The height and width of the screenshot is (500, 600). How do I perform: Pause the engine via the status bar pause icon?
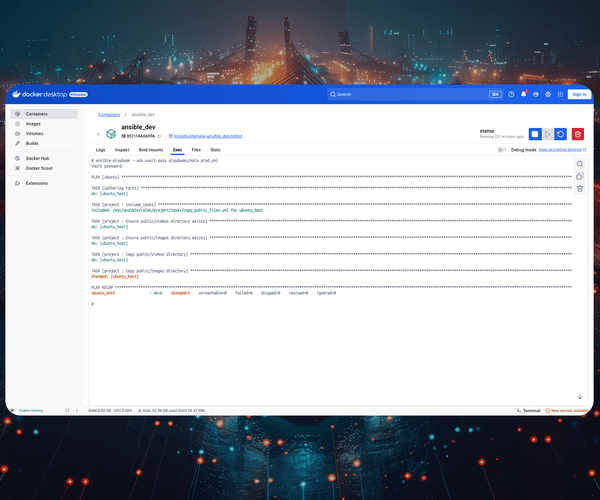point(67,410)
